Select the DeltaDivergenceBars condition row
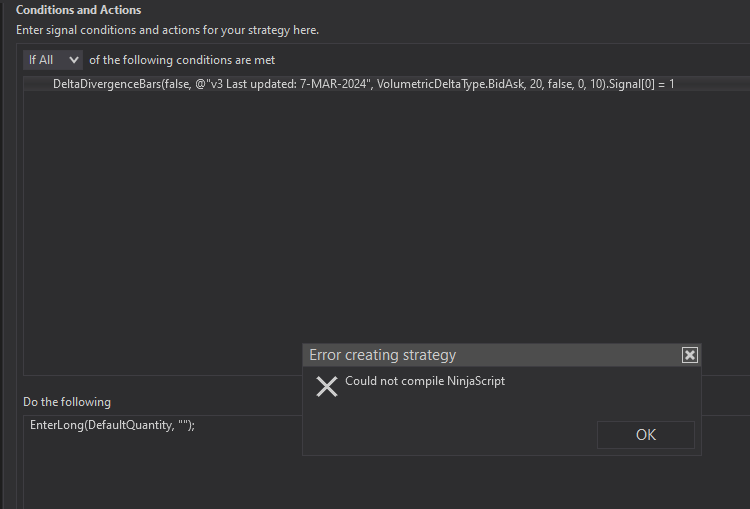This screenshot has width=750, height=509. point(363,84)
